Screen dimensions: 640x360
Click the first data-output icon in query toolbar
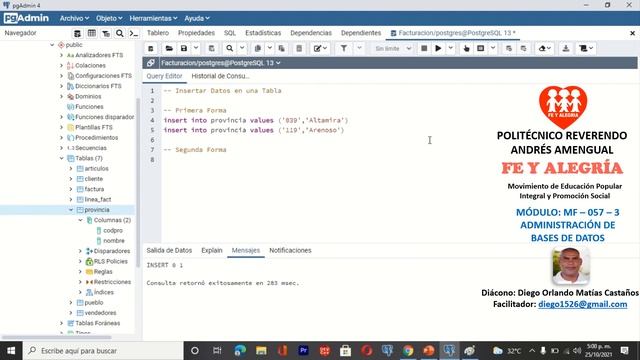[x=151, y=49]
